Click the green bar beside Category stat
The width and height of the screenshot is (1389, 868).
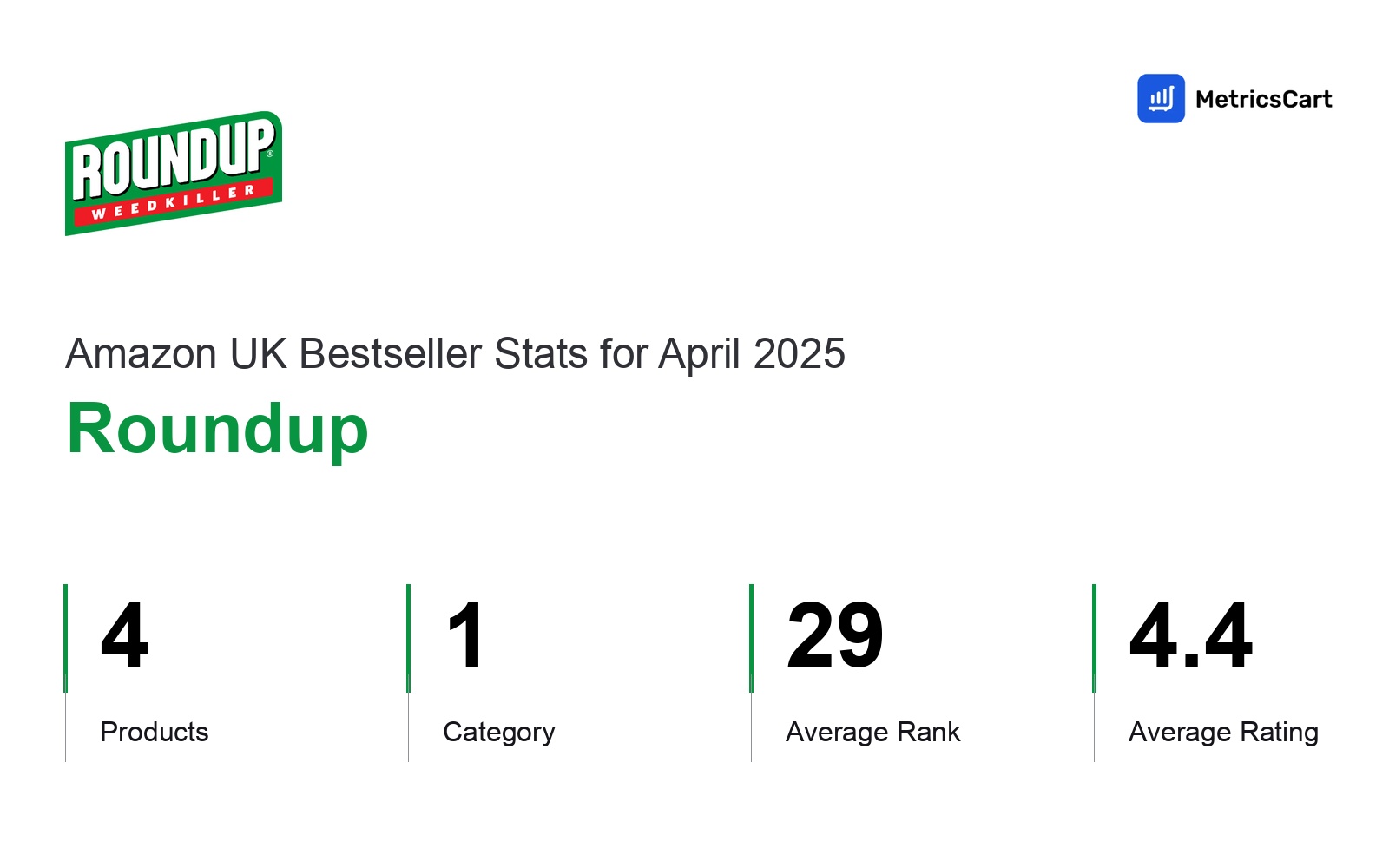(408, 638)
